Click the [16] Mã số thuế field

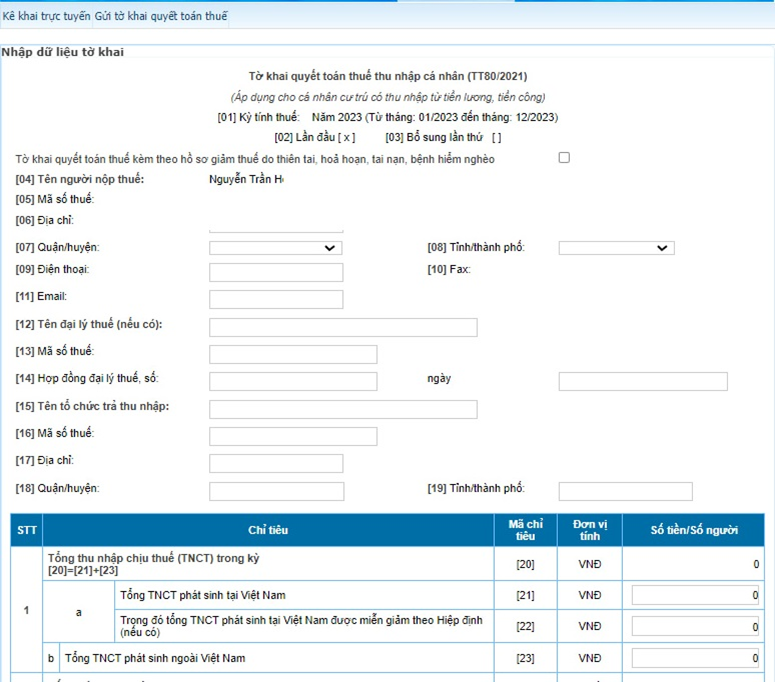pyautogui.click(x=293, y=436)
